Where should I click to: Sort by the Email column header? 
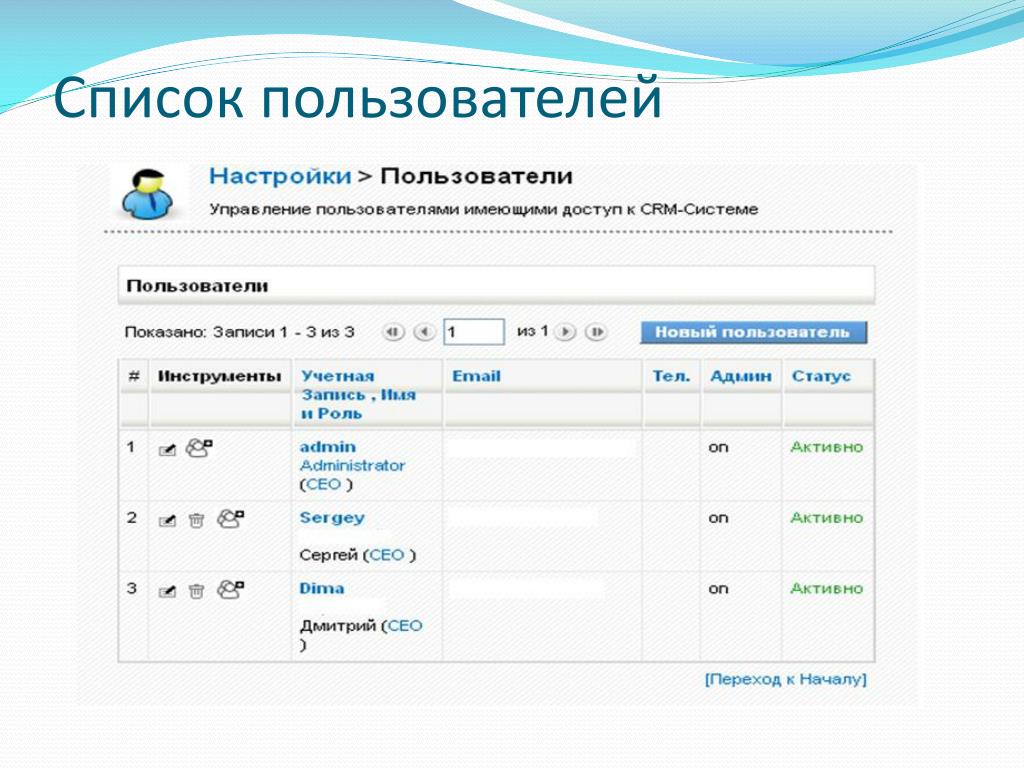click(477, 376)
